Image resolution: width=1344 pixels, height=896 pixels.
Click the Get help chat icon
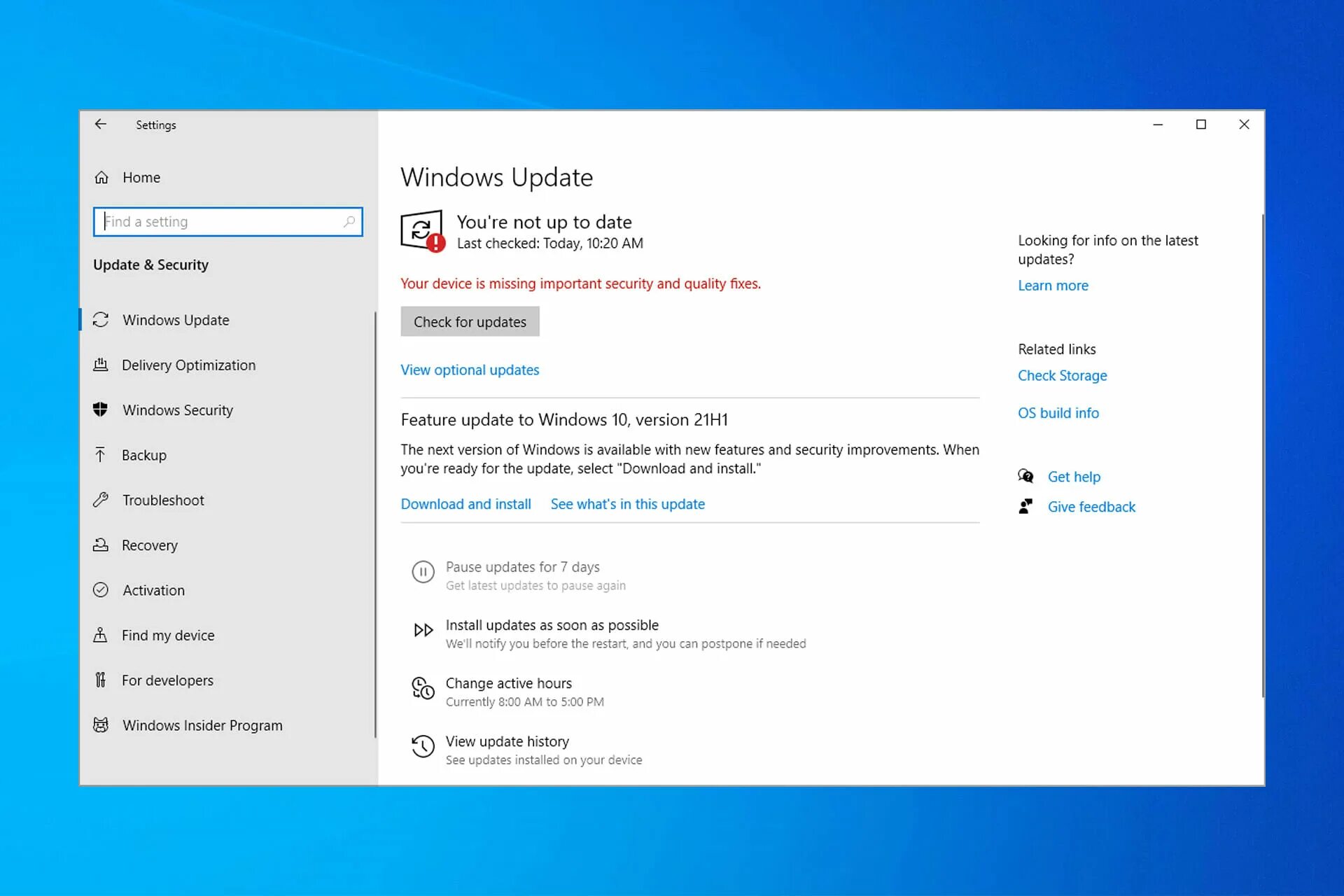pyautogui.click(x=1025, y=477)
